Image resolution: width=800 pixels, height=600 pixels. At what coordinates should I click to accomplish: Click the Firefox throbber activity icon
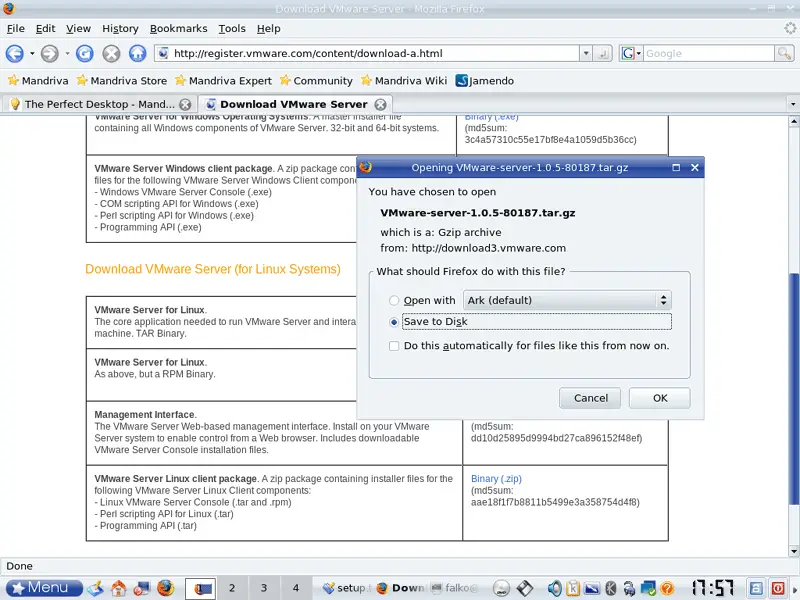(x=790, y=29)
